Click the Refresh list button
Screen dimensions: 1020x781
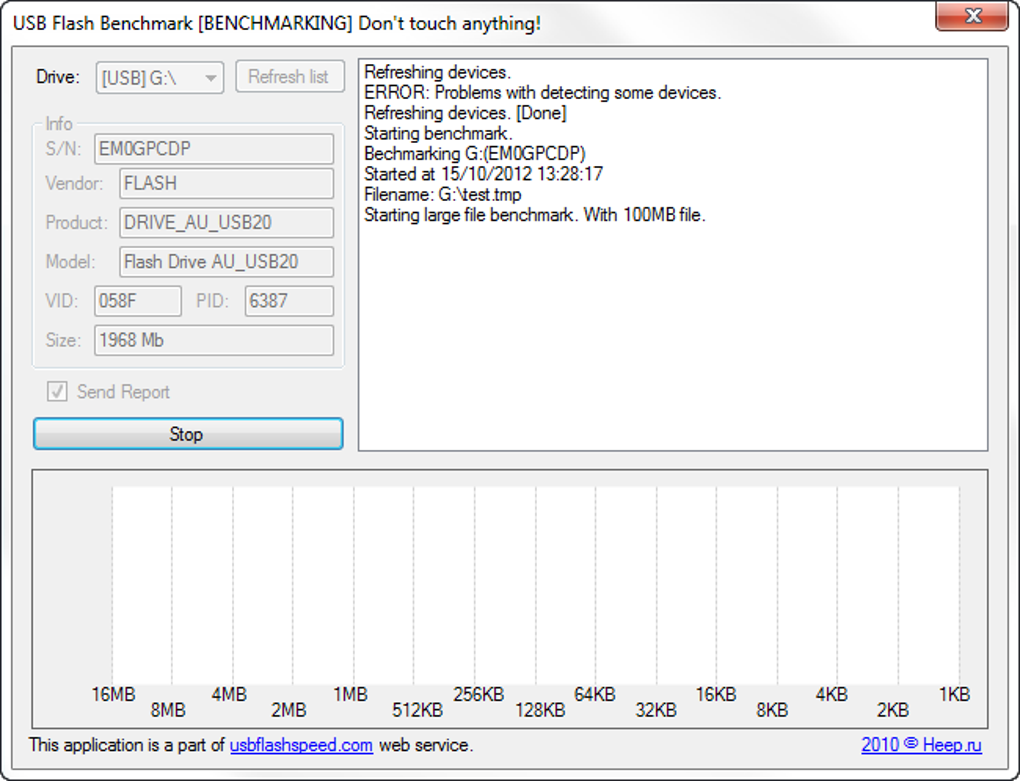pyautogui.click(x=289, y=77)
